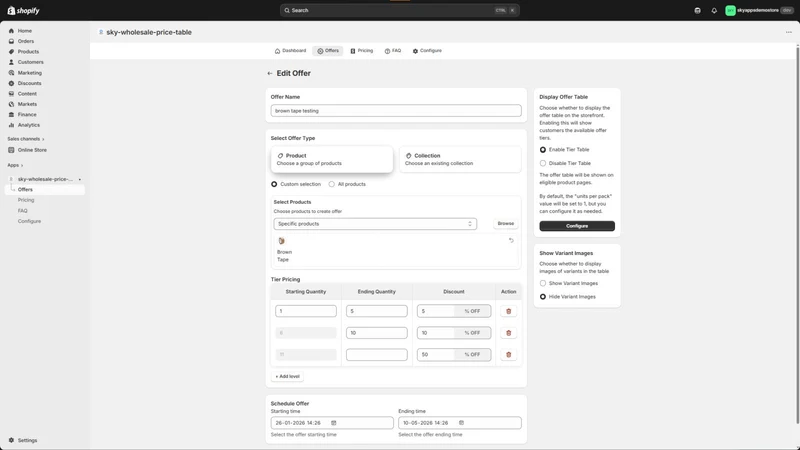Click ending quantity field with value 5

(377, 311)
